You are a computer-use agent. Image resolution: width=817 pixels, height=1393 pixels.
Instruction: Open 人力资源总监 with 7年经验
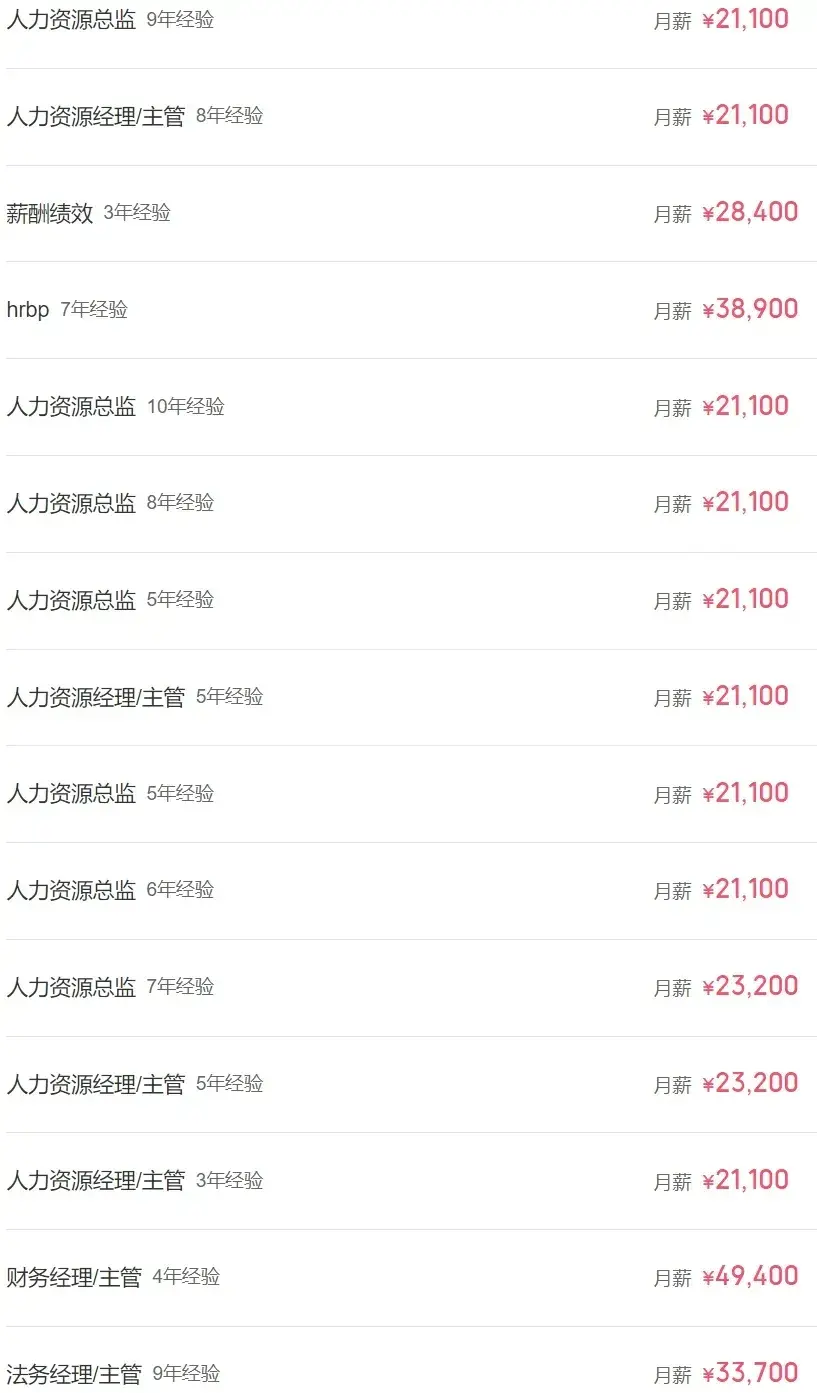tap(71, 987)
